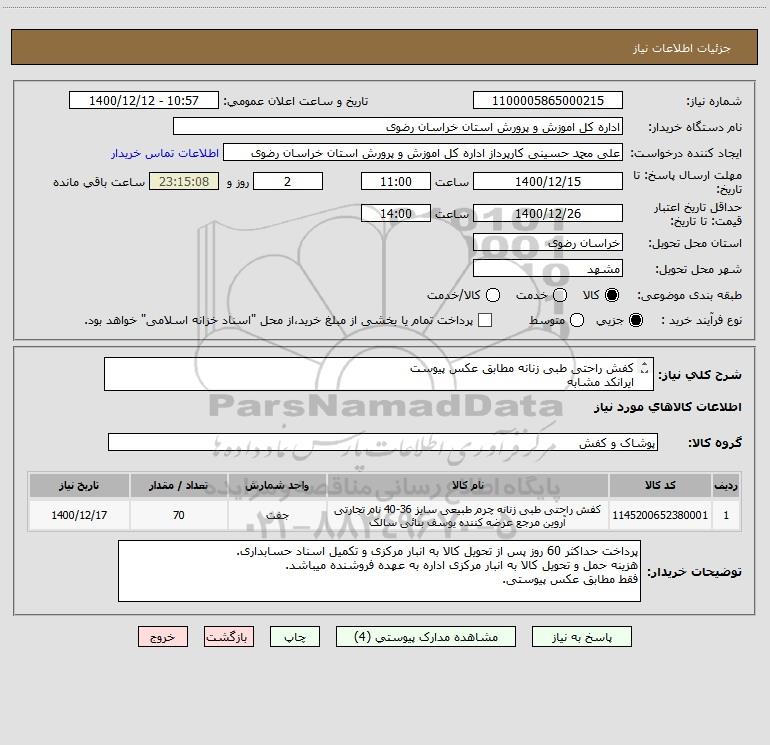Click the price validity date 1400/12/26
770x745 pixels.
548,213
